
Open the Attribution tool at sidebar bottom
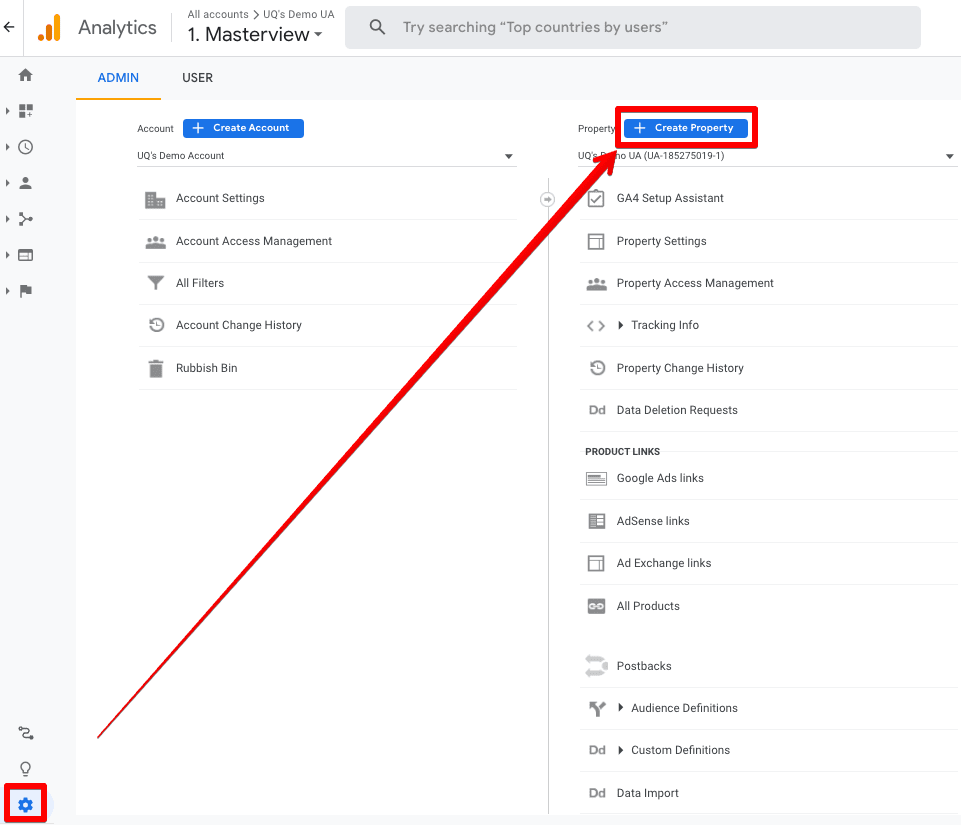point(24,733)
